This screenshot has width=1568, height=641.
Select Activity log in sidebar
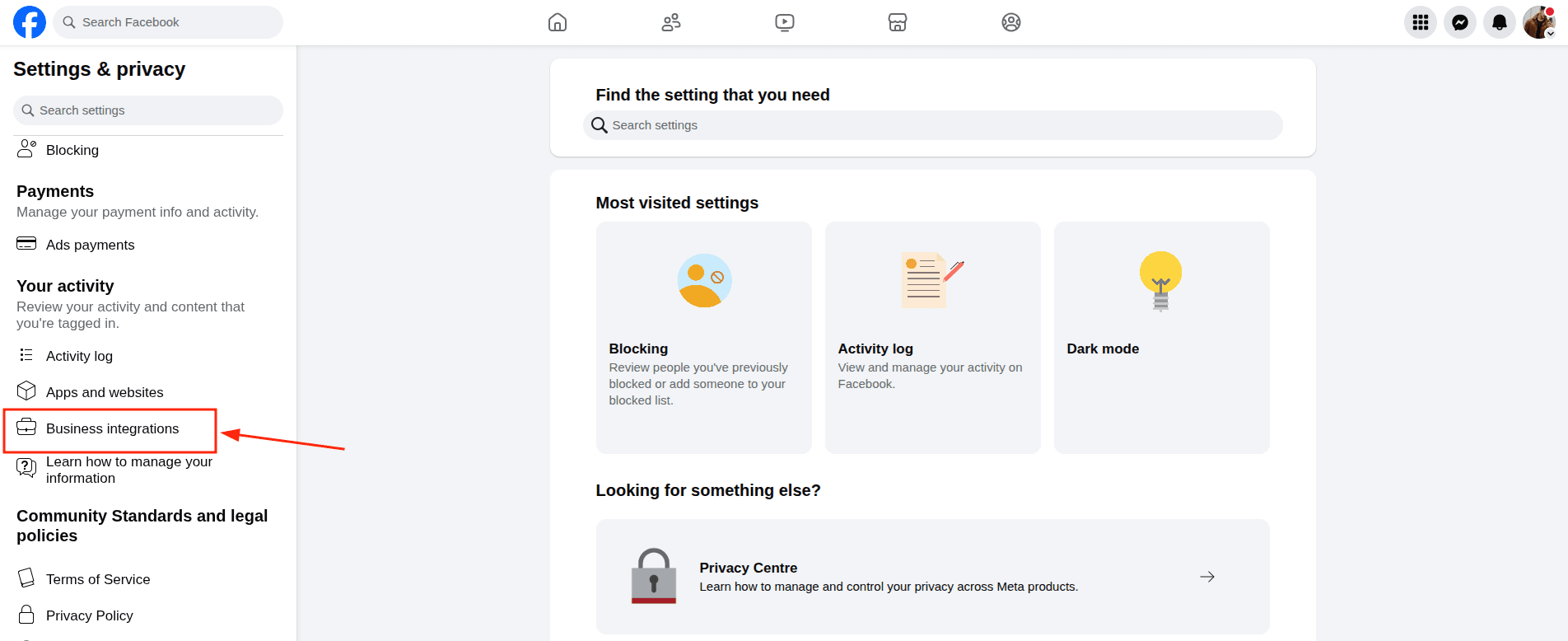(79, 356)
